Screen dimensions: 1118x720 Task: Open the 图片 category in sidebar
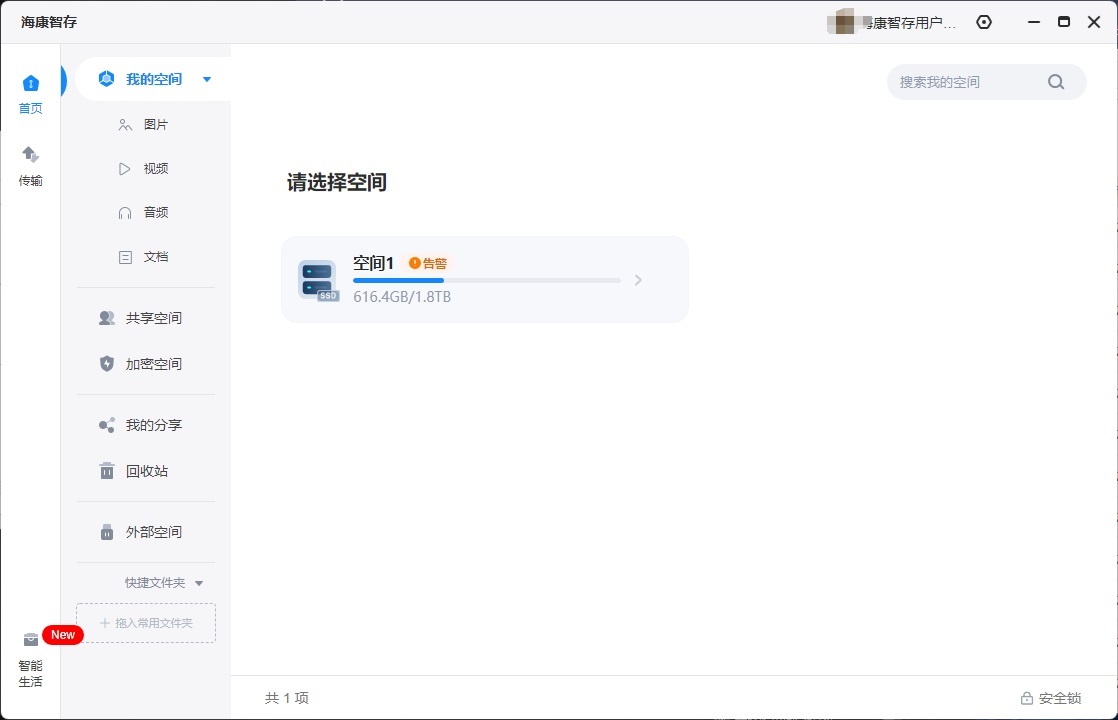pos(155,124)
